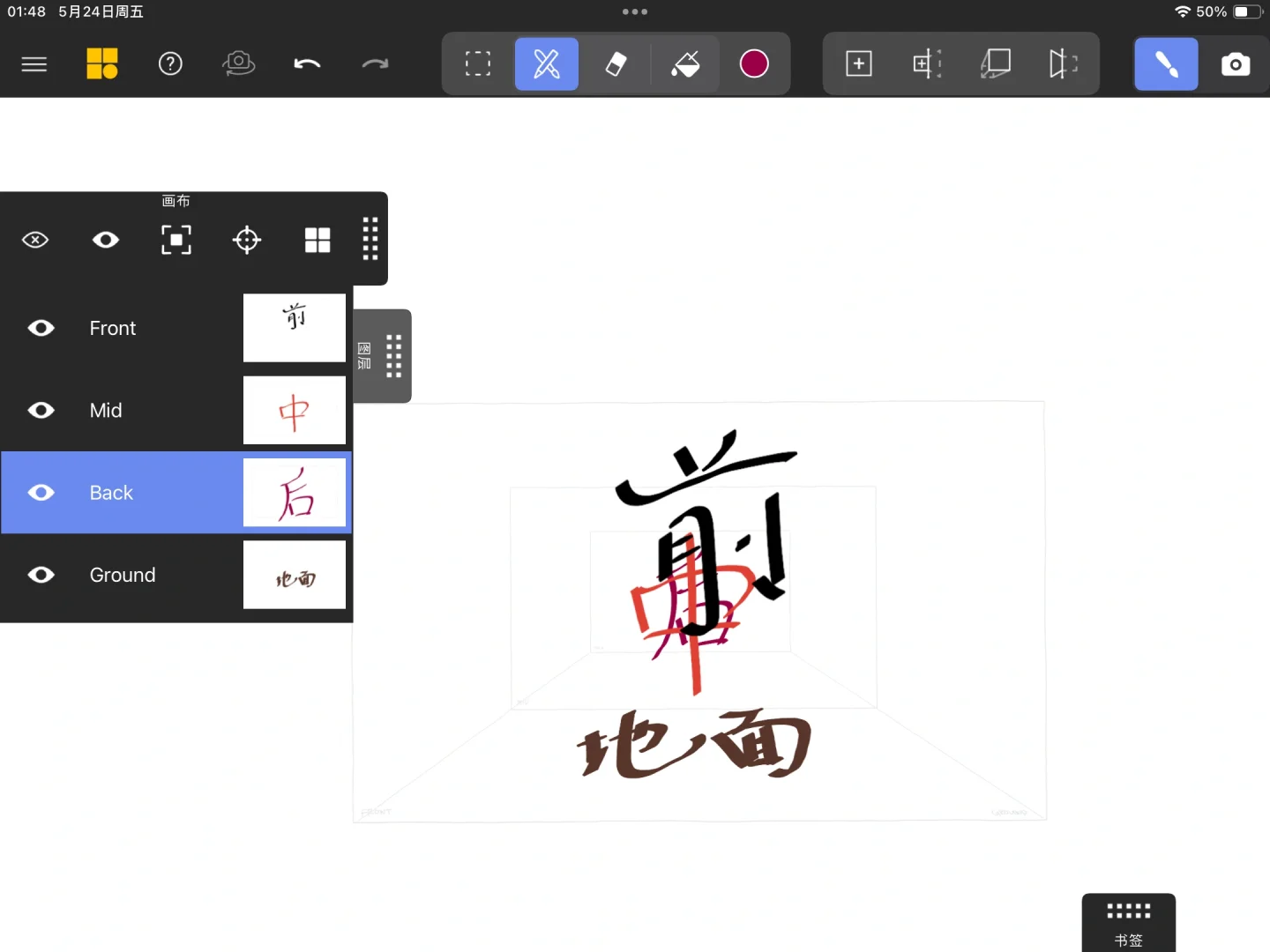Open the dark red color picker
The image size is (1270, 952).
754,63
